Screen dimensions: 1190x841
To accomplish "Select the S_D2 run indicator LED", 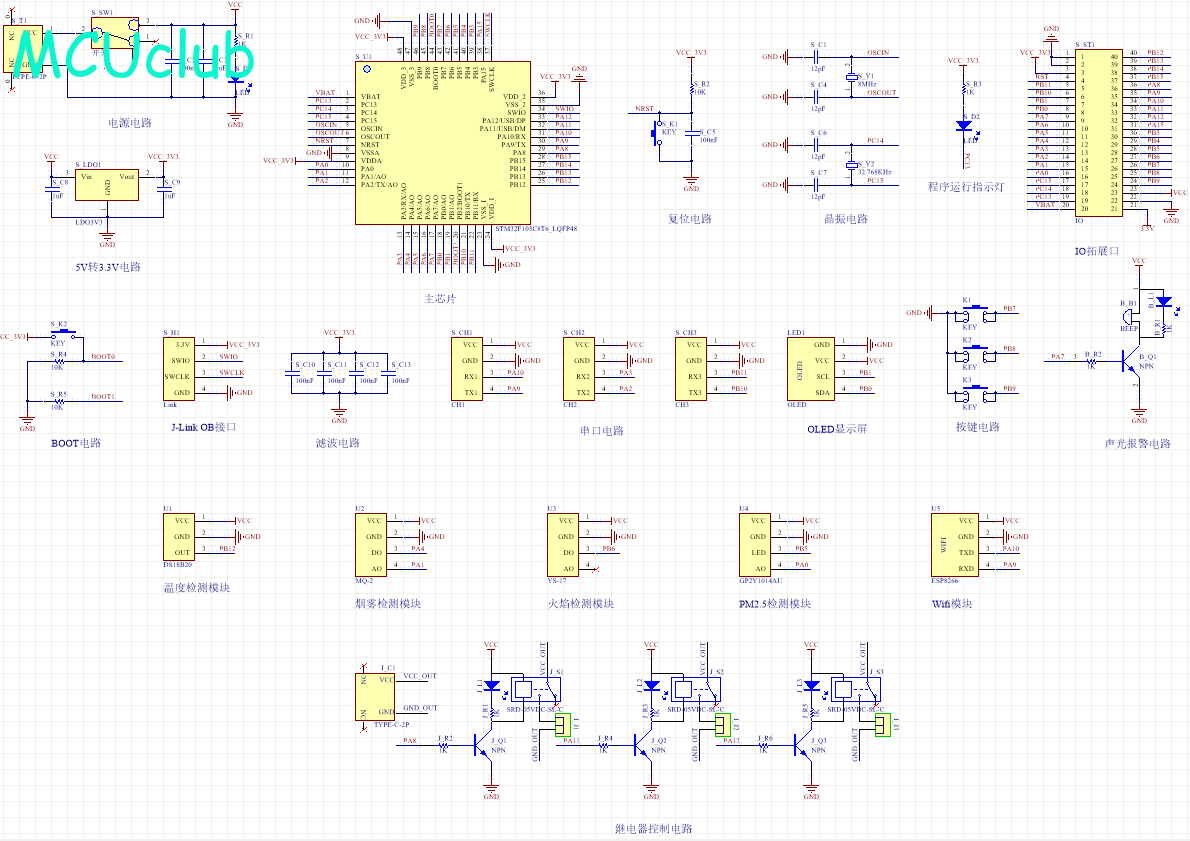I will click(964, 126).
